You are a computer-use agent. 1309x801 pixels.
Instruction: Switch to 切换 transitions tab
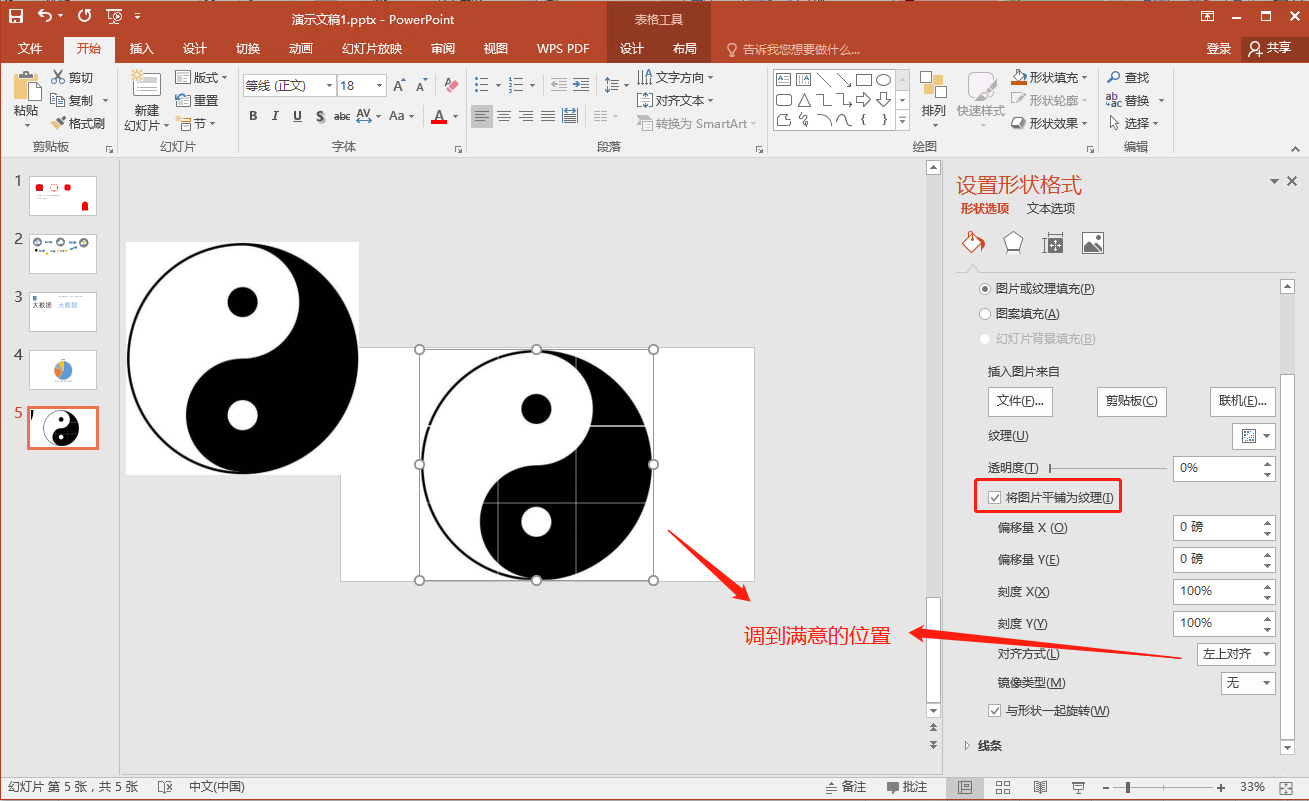[248, 49]
